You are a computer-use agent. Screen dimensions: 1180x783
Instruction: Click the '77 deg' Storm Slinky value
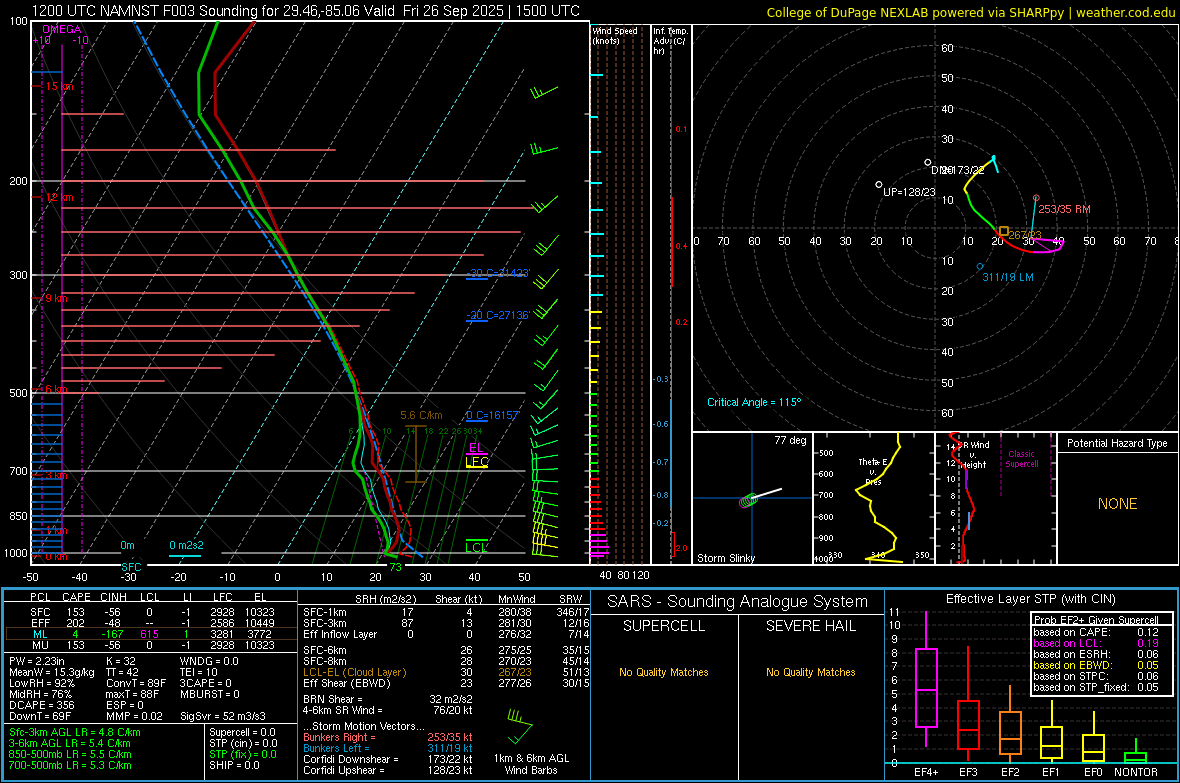point(790,440)
